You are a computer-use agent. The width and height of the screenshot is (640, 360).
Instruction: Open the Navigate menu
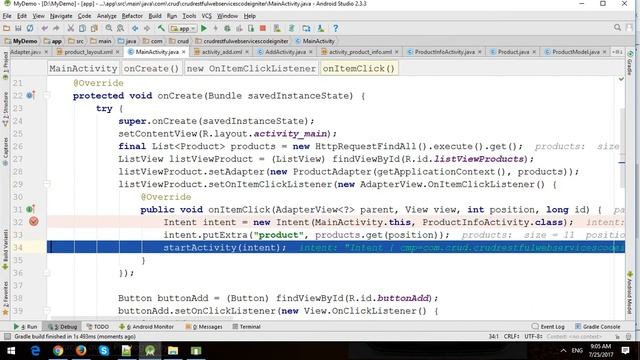click(x=61, y=16)
